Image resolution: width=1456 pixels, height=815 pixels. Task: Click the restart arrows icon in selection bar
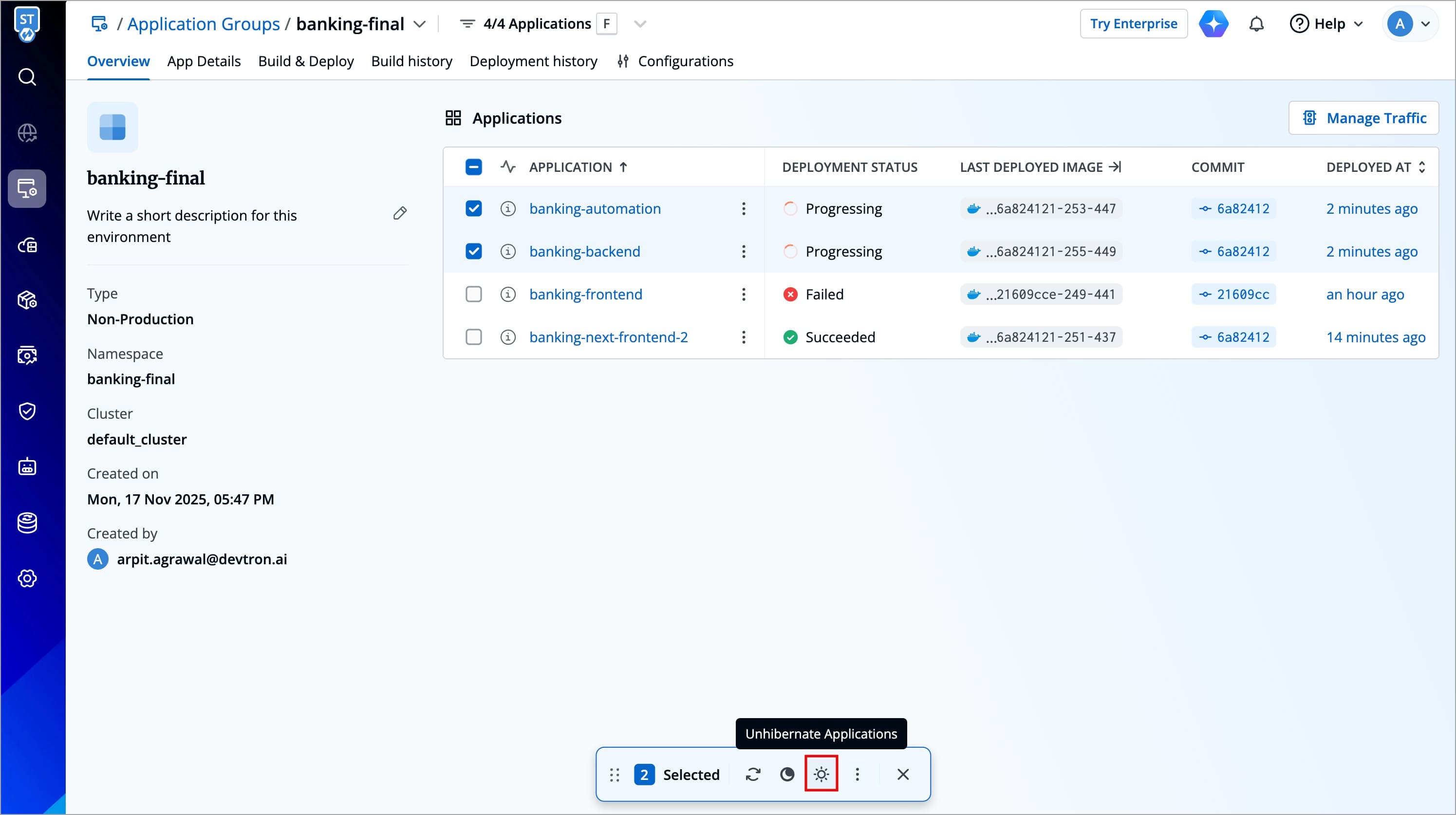pyautogui.click(x=753, y=774)
